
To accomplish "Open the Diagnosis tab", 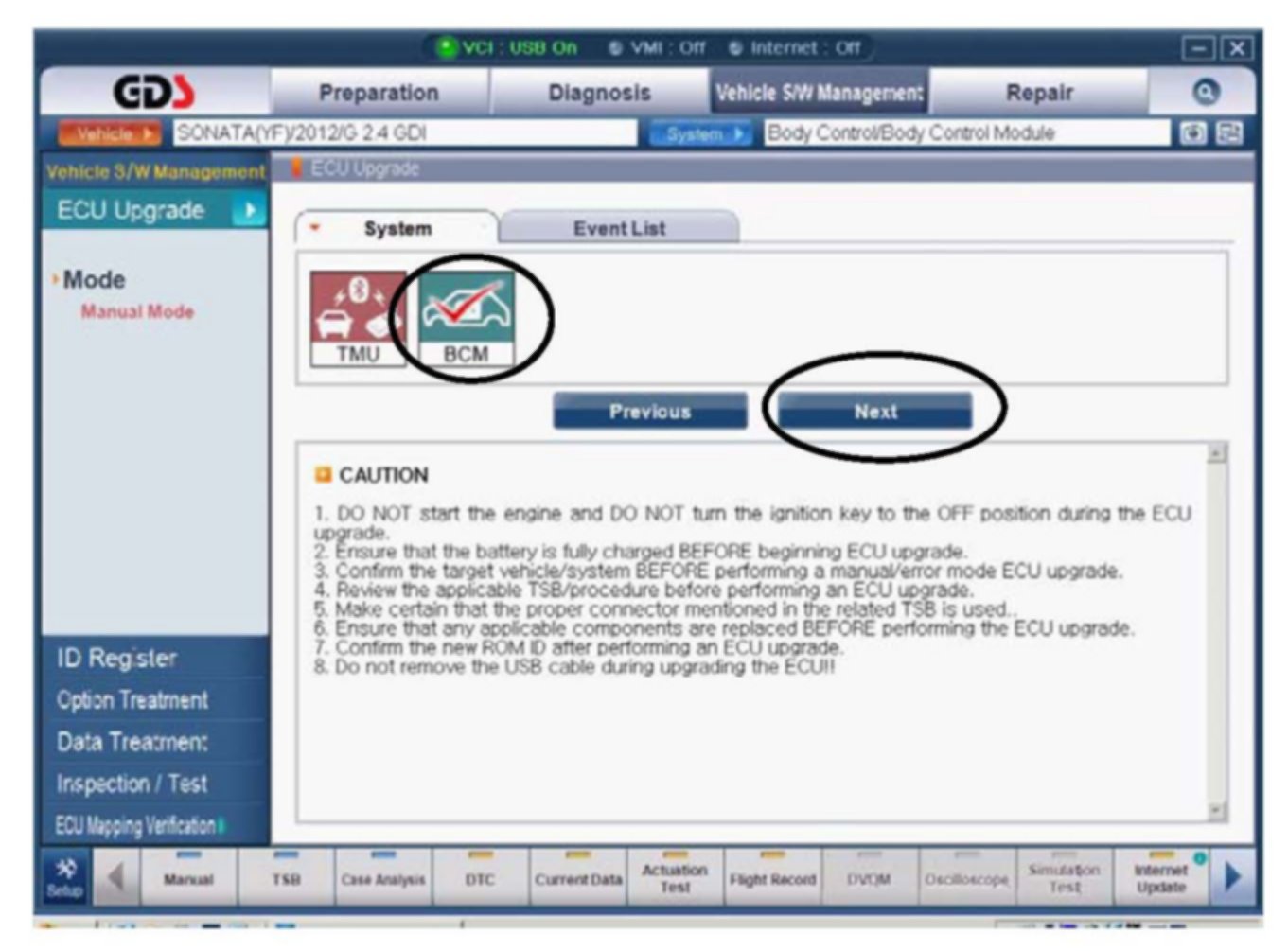I will [599, 93].
